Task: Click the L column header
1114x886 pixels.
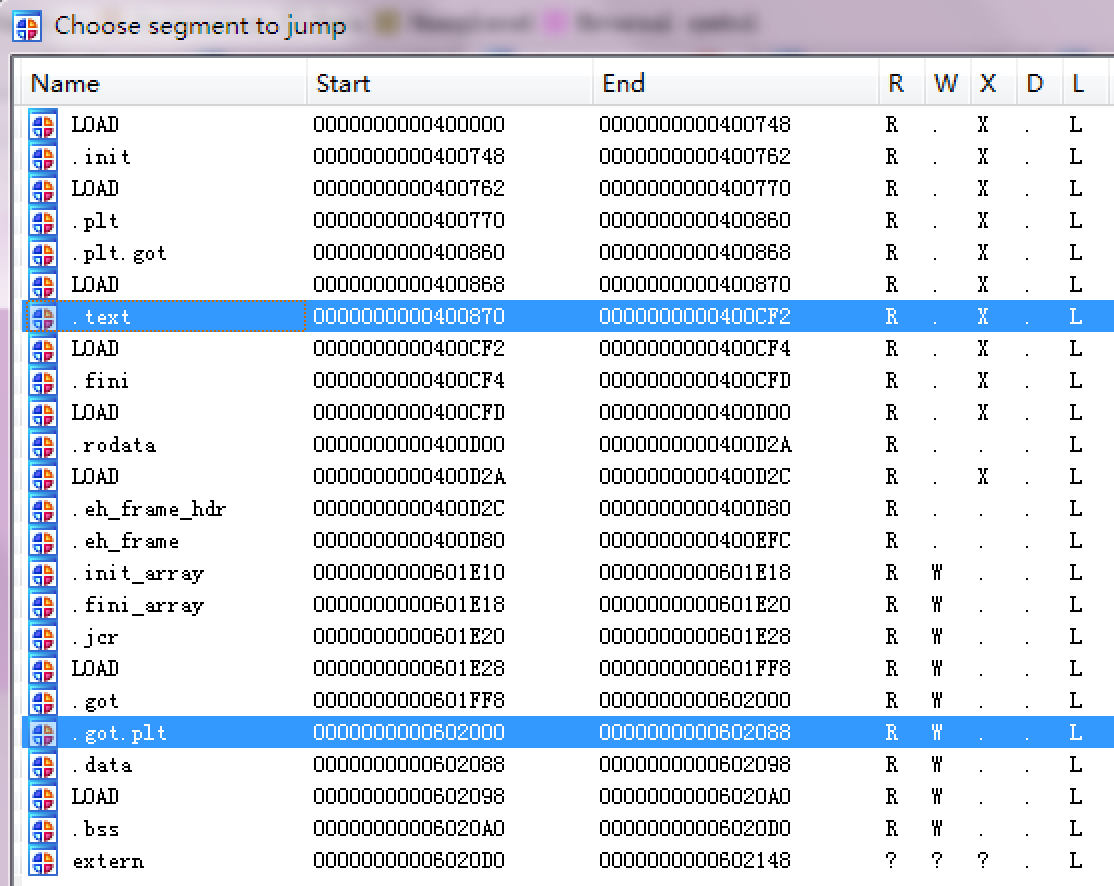Action: coord(1087,83)
